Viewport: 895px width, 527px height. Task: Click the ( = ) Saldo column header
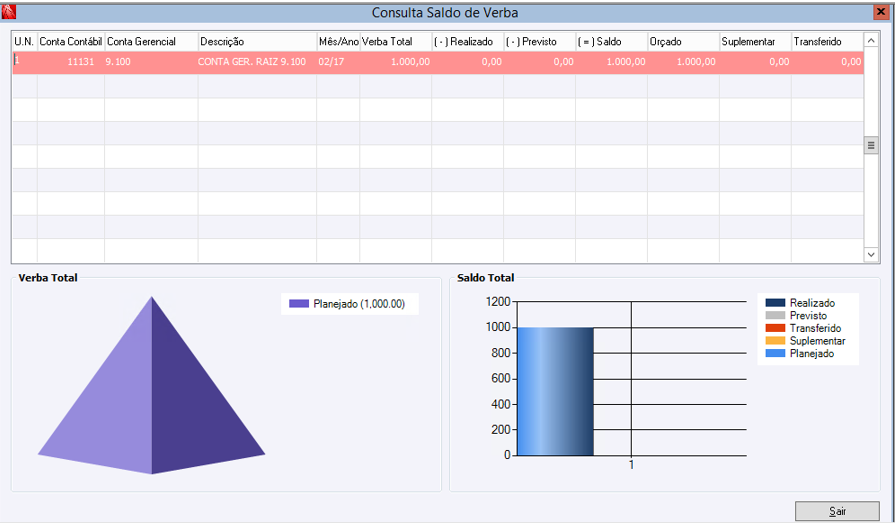click(611, 42)
